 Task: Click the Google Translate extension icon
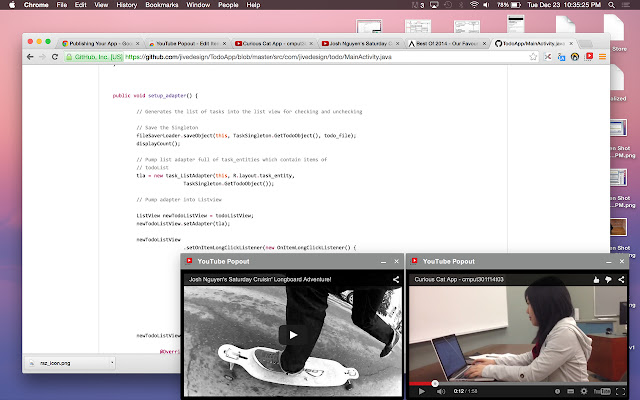(x=561, y=57)
